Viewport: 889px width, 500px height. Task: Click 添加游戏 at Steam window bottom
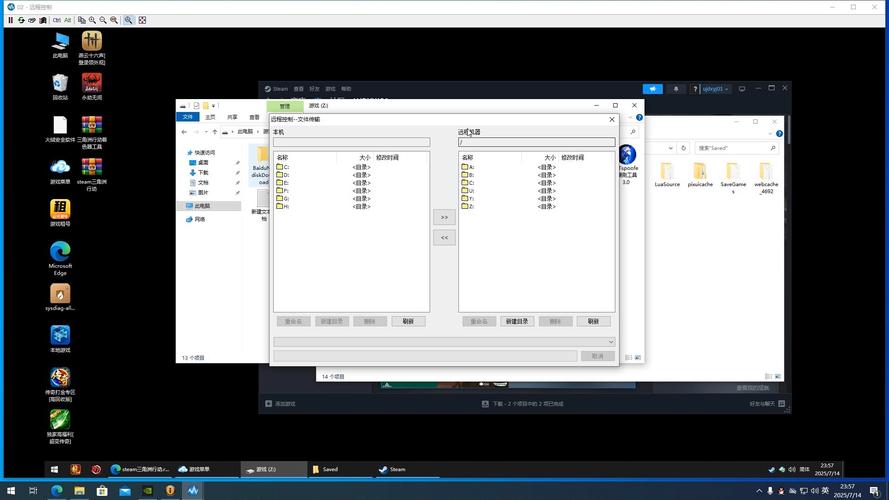tap(281, 404)
